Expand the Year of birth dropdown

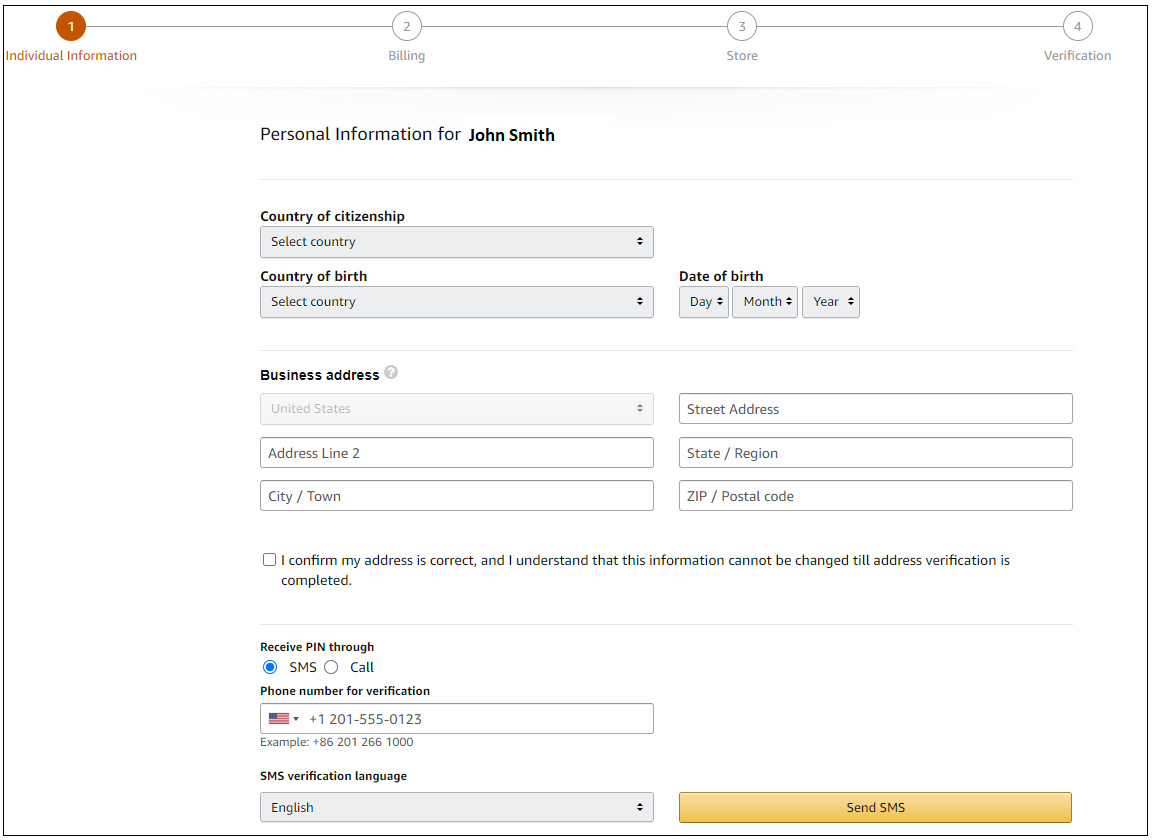831,302
